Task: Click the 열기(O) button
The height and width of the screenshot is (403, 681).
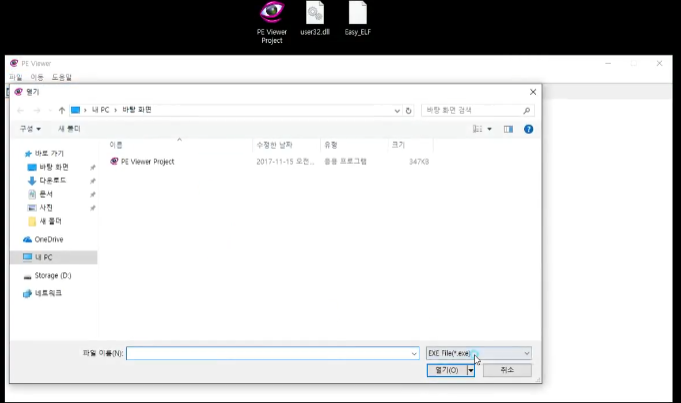Action: coord(444,370)
